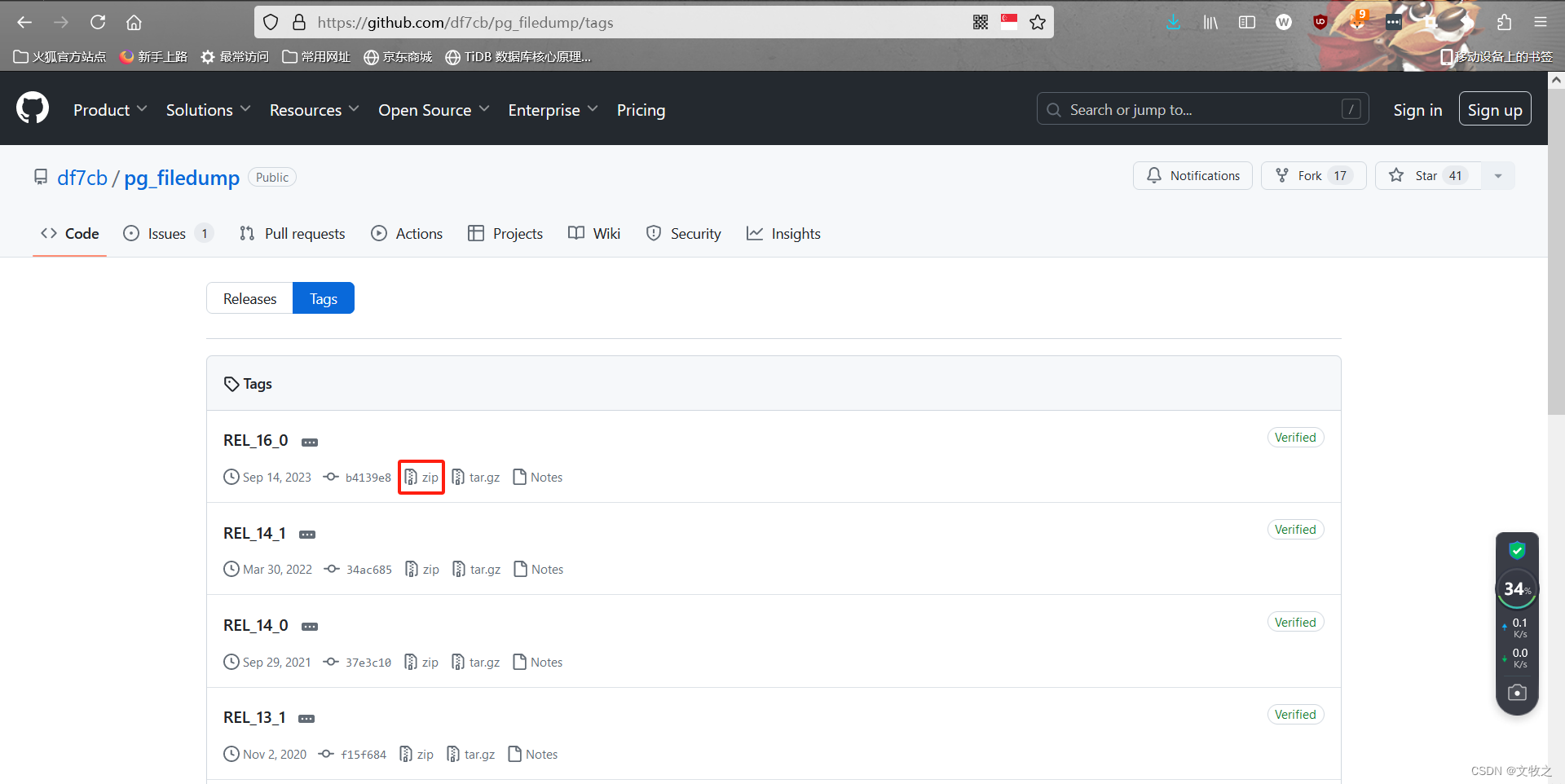The image size is (1565, 784).
Task: Open the extensions puzzle piece icon
Action: coord(1504,22)
